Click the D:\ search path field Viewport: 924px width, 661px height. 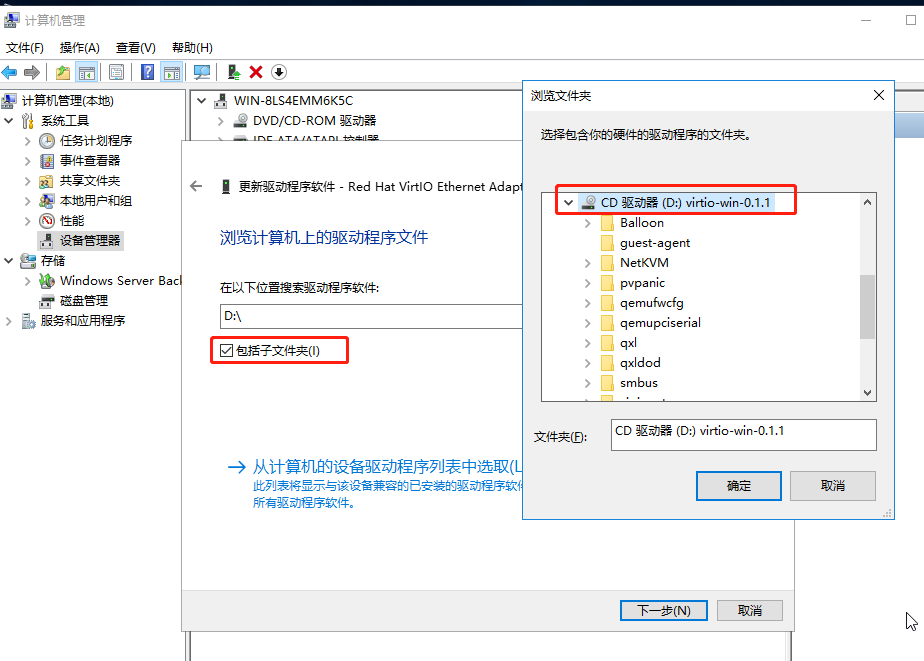point(371,316)
